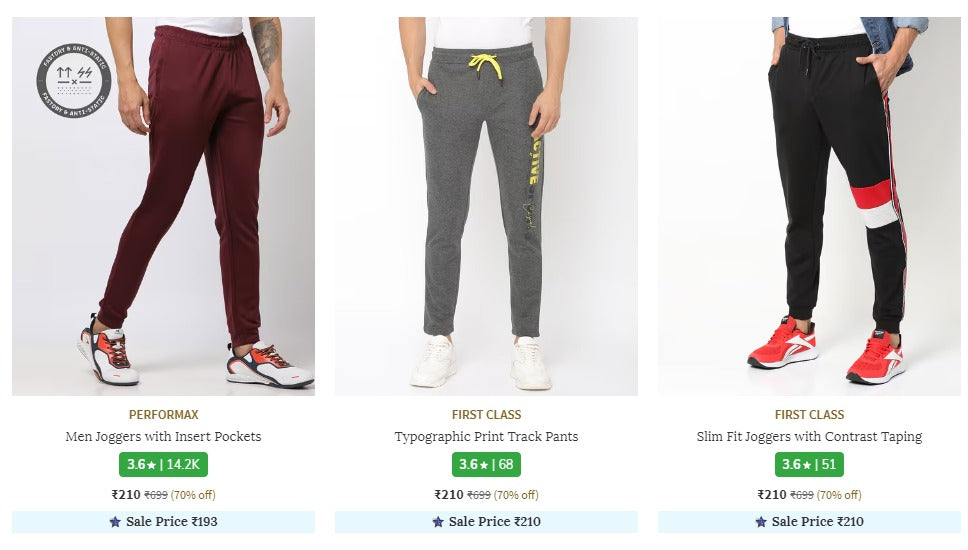Click the FIRST CLASS brand above Slim Fit Joggers
968x550 pixels.
tap(809, 414)
